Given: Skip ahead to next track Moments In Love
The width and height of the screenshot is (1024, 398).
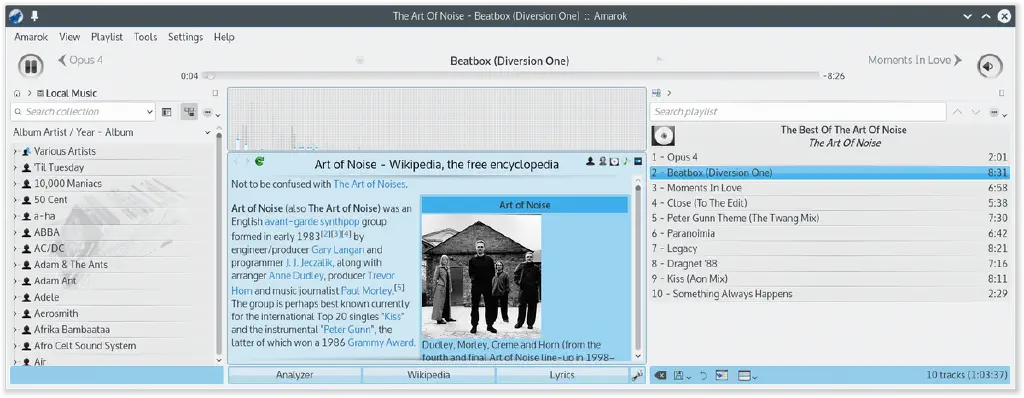Looking at the screenshot, I should (915, 60).
